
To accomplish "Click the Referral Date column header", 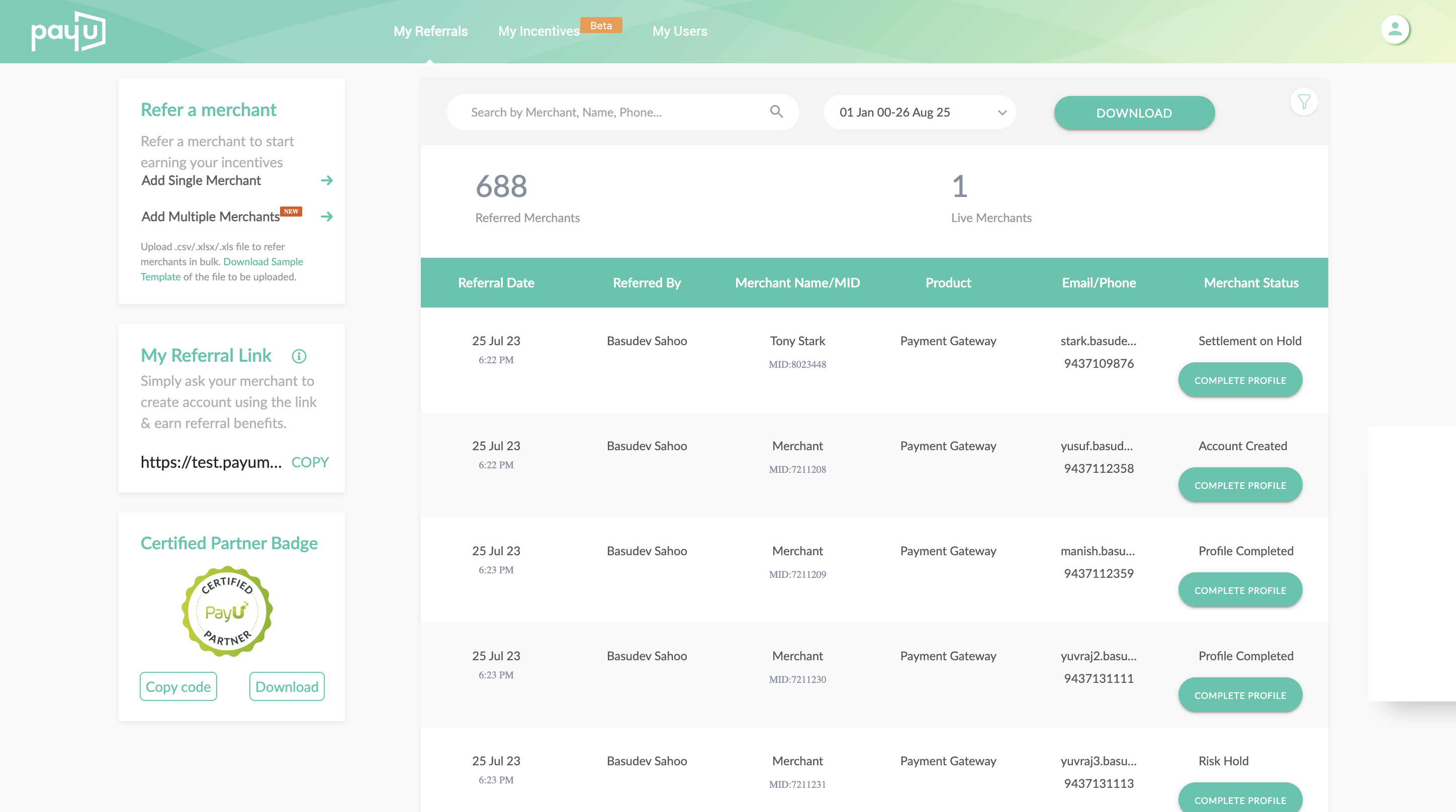I will tap(496, 282).
